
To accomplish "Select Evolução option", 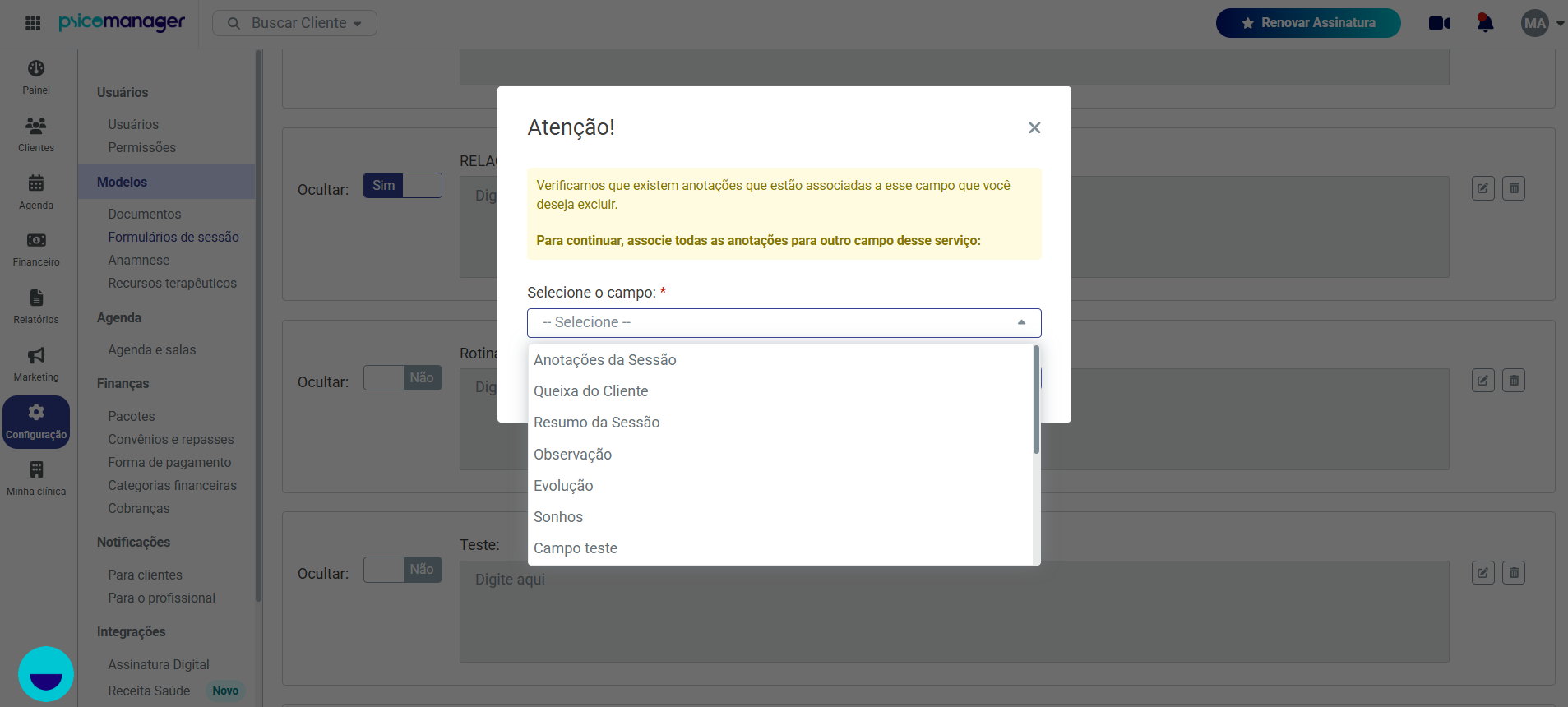I will coord(779,486).
